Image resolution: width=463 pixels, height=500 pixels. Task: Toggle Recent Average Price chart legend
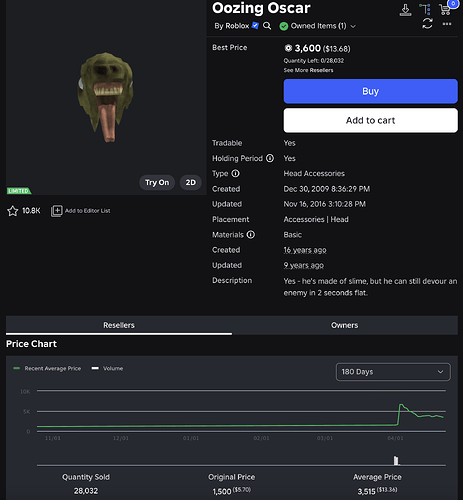(47, 368)
